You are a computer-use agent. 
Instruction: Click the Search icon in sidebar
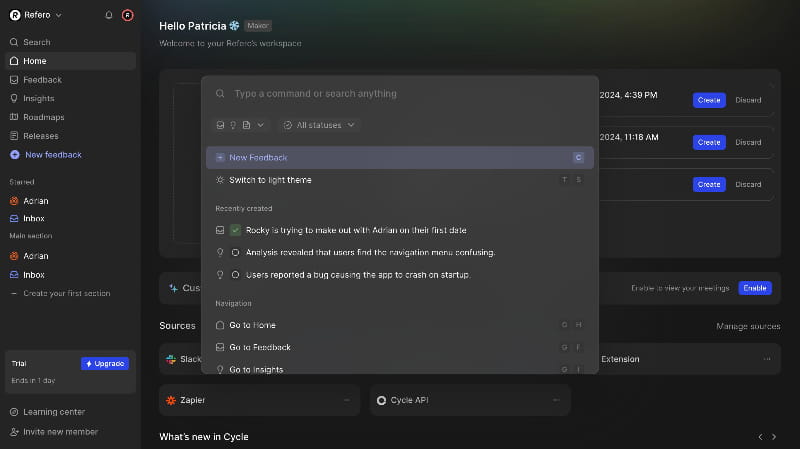click(x=14, y=42)
